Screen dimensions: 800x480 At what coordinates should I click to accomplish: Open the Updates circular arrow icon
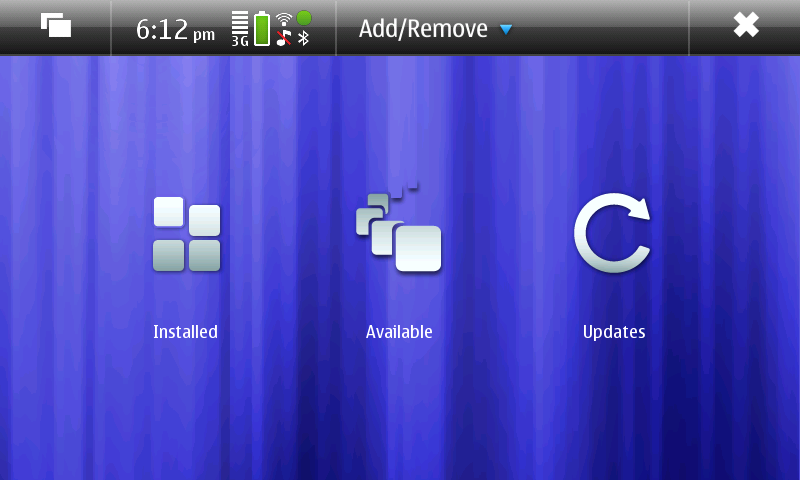tap(612, 233)
